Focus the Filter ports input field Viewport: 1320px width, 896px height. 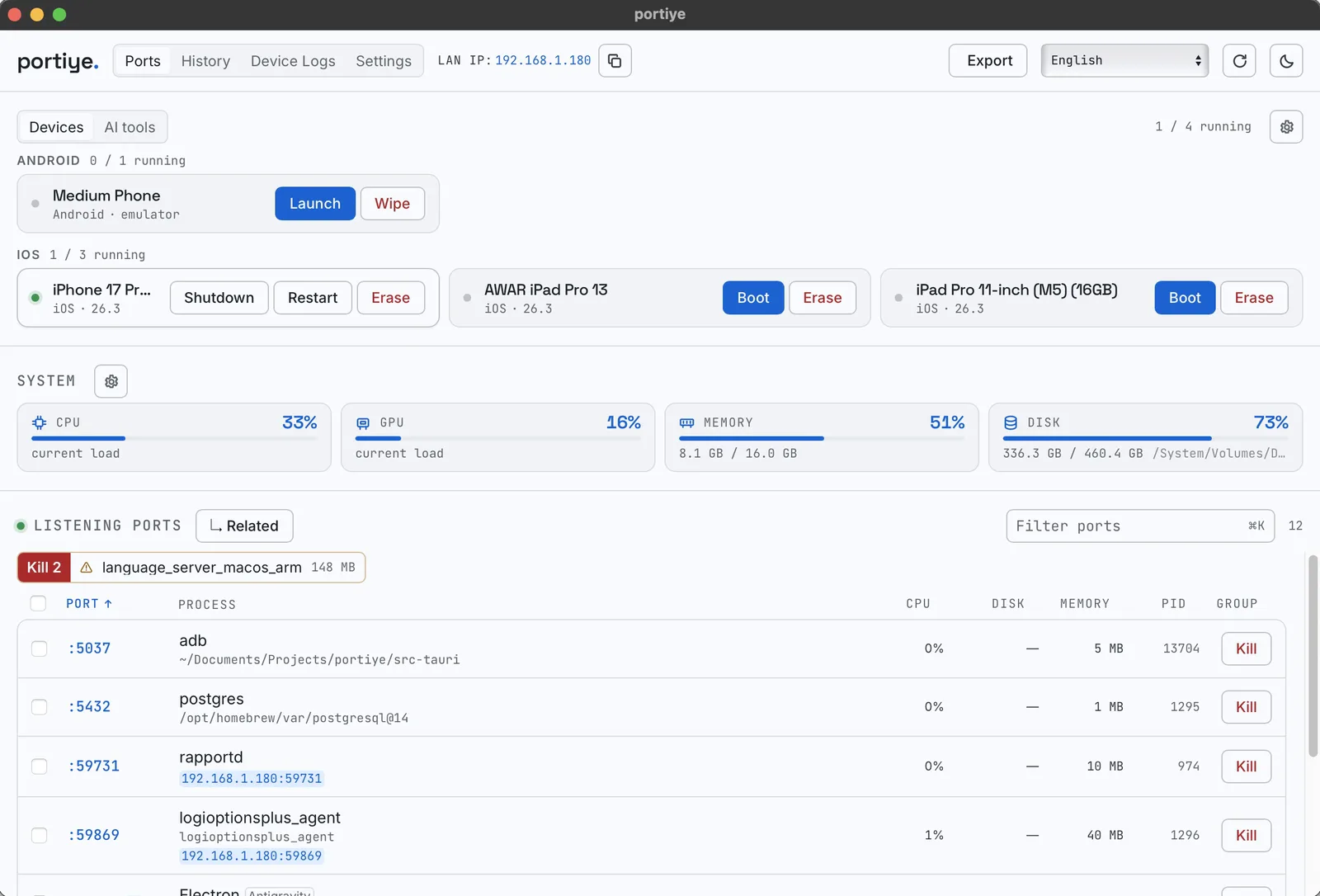[1140, 526]
